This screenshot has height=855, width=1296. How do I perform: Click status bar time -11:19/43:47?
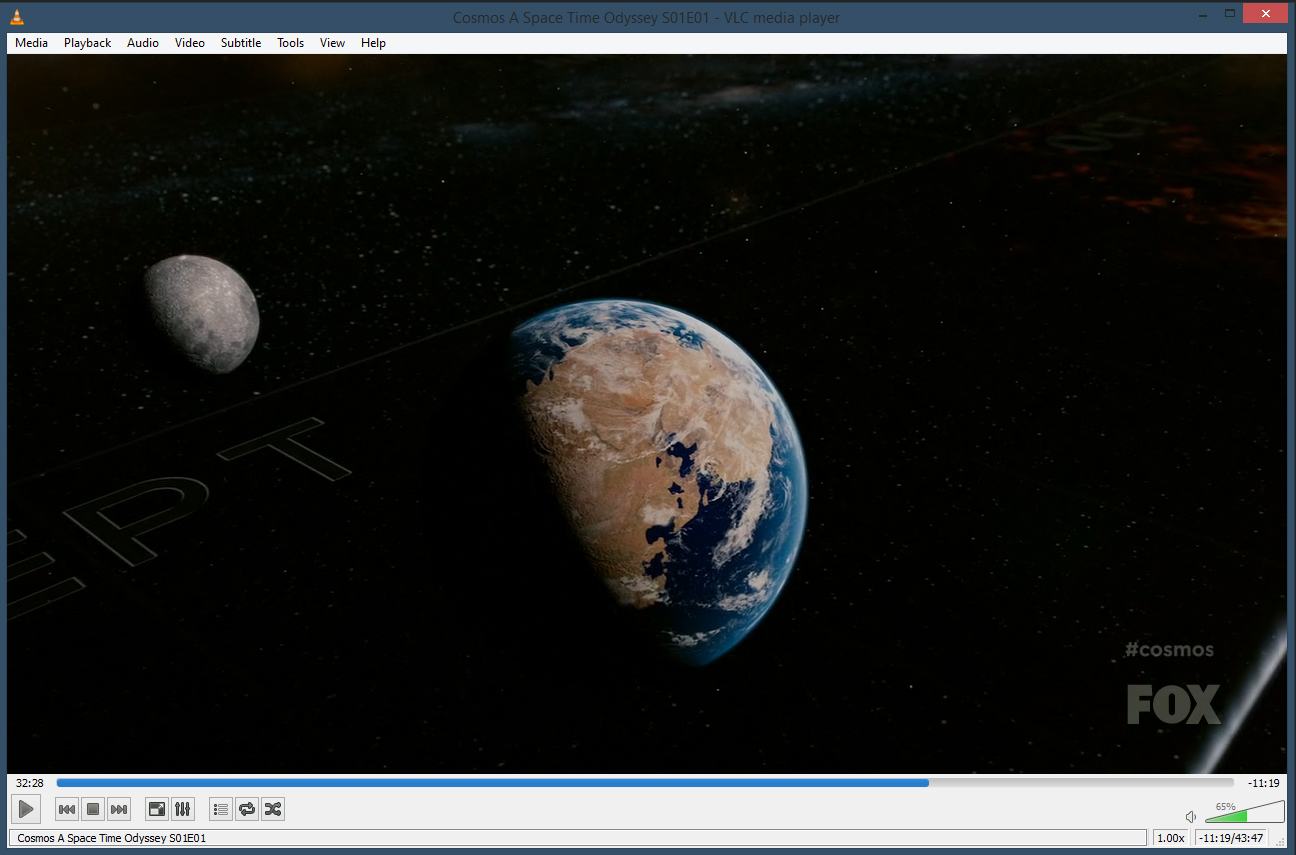click(1231, 838)
